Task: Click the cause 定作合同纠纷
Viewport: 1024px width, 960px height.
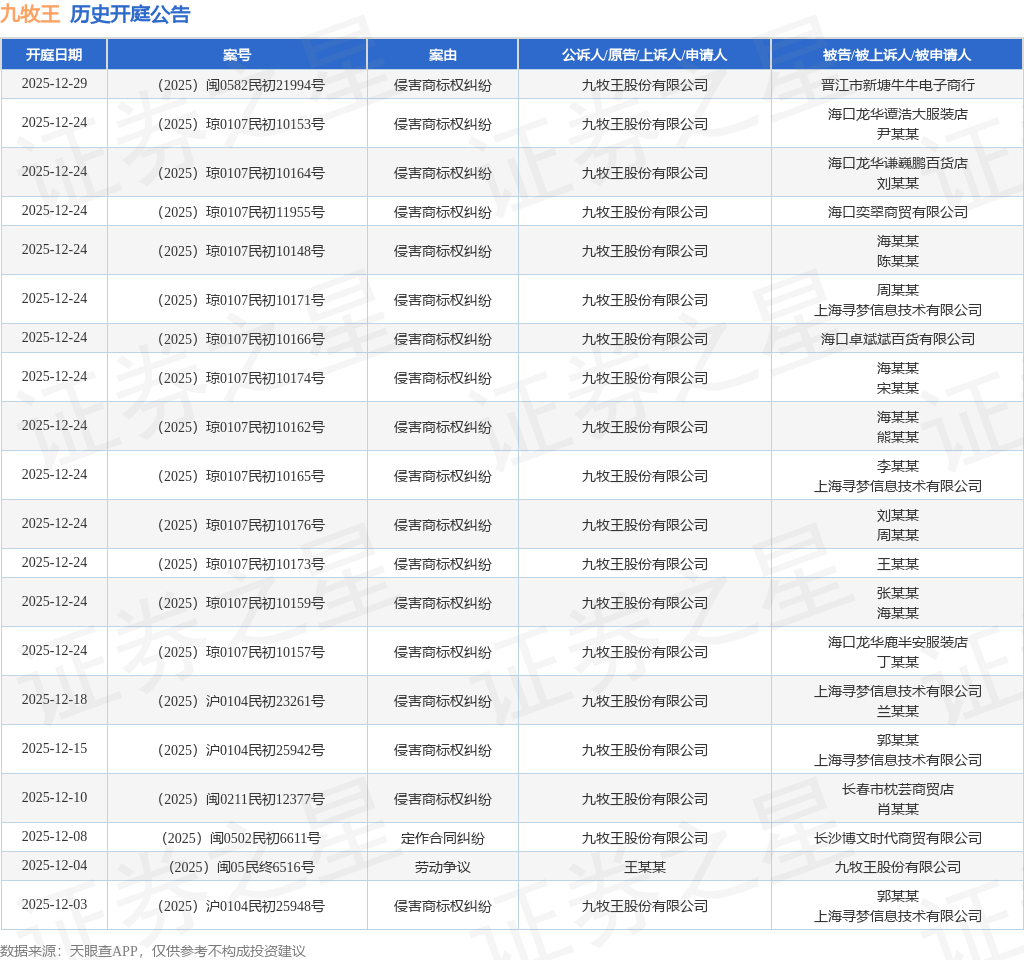Action: pyautogui.click(x=443, y=839)
